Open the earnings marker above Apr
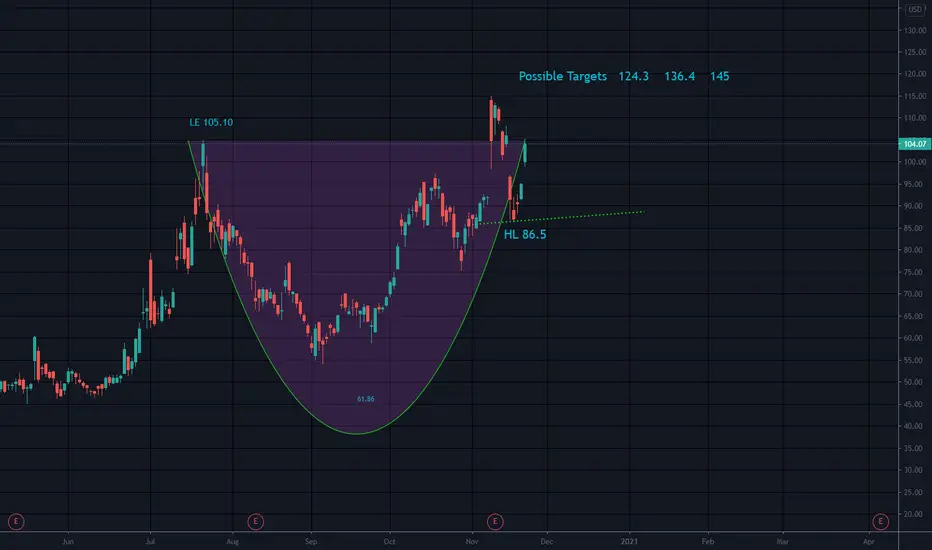The height and width of the screenshot is (550, 932). point(880,521)
